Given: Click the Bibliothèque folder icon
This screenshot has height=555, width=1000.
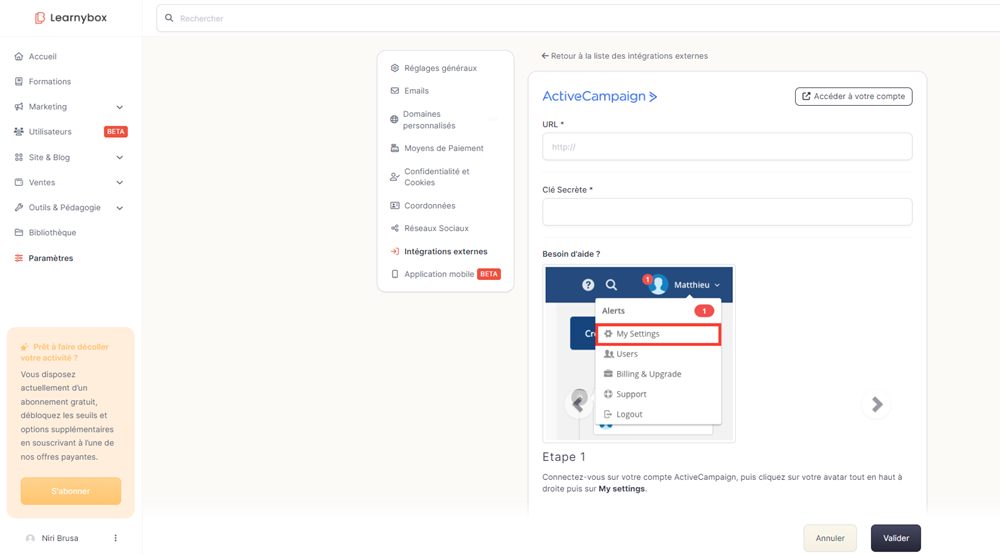Looking at the screenshot, I should [x=19, y=233].
